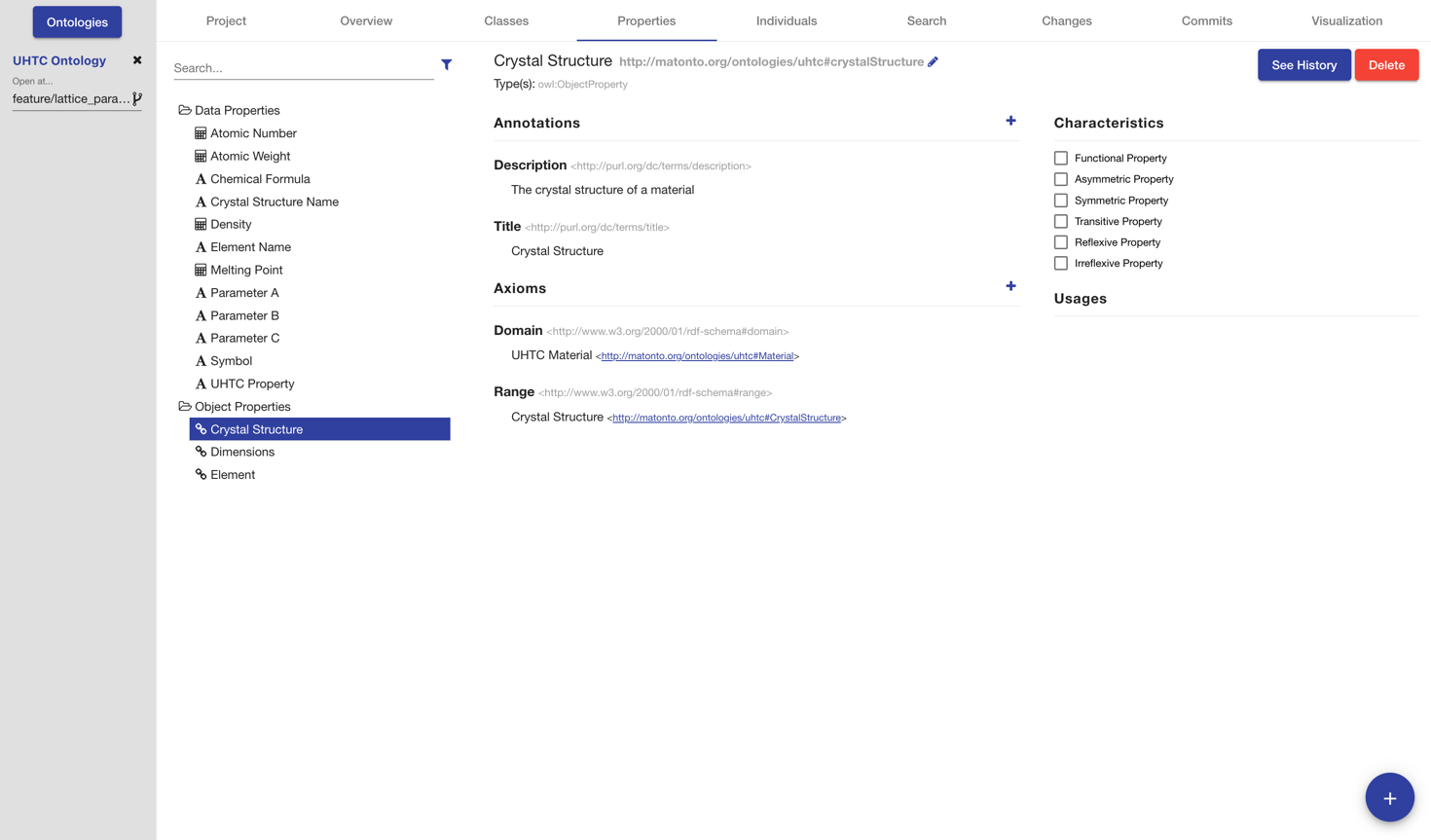Click the floating plus button to create an entity

1389,797
